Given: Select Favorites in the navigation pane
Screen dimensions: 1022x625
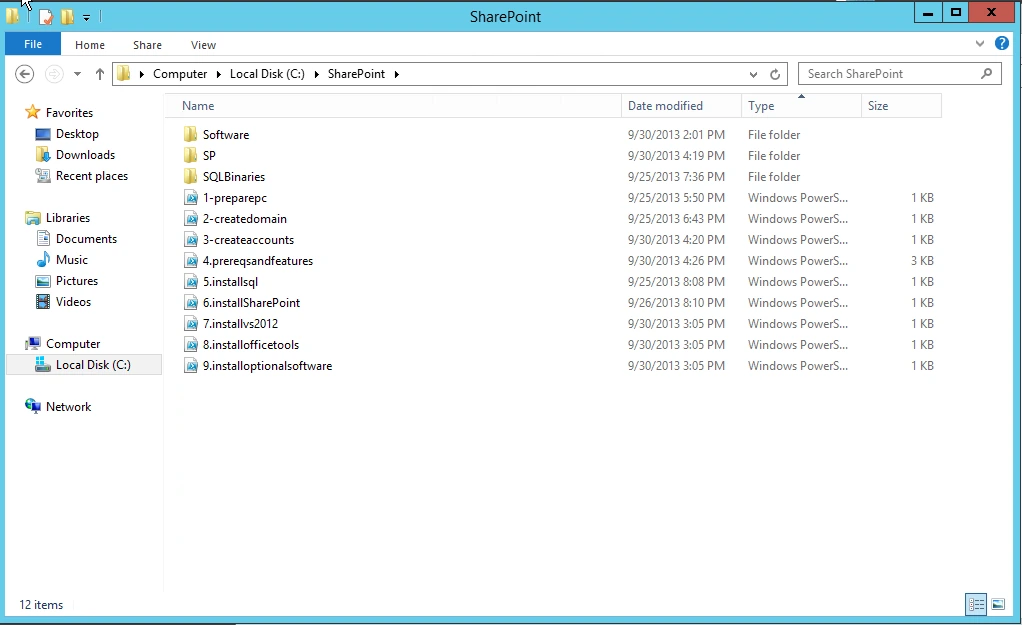Looking at the screenshot, I should [x=69, y=113].
